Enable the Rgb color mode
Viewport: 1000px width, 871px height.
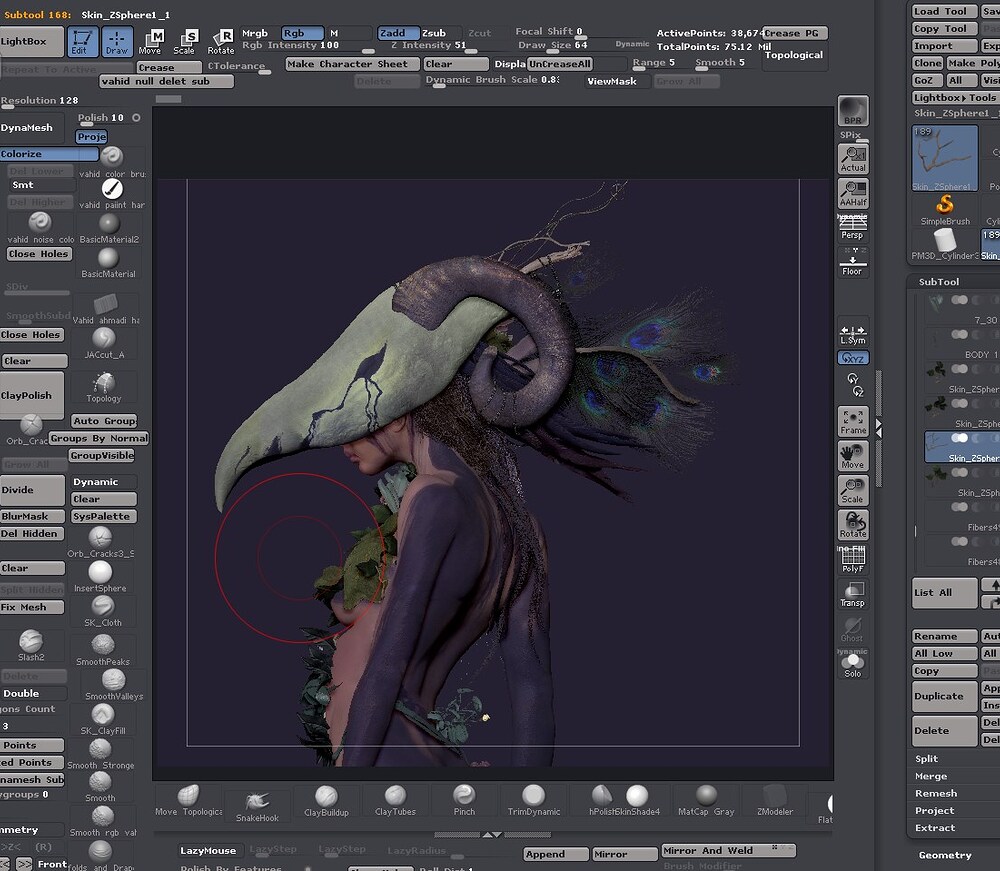pos(302,33)
